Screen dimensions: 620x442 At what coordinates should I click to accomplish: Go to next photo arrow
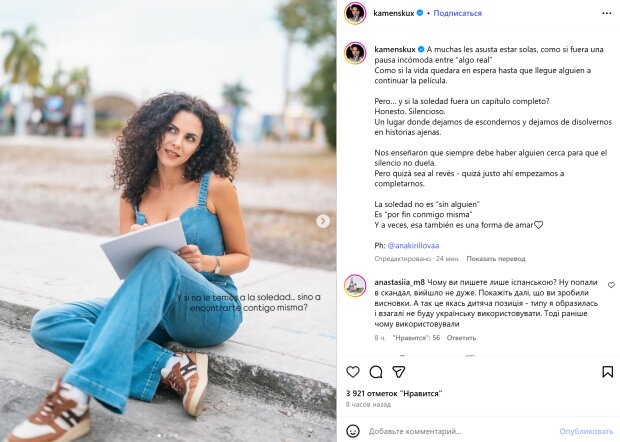click(323, 221)
